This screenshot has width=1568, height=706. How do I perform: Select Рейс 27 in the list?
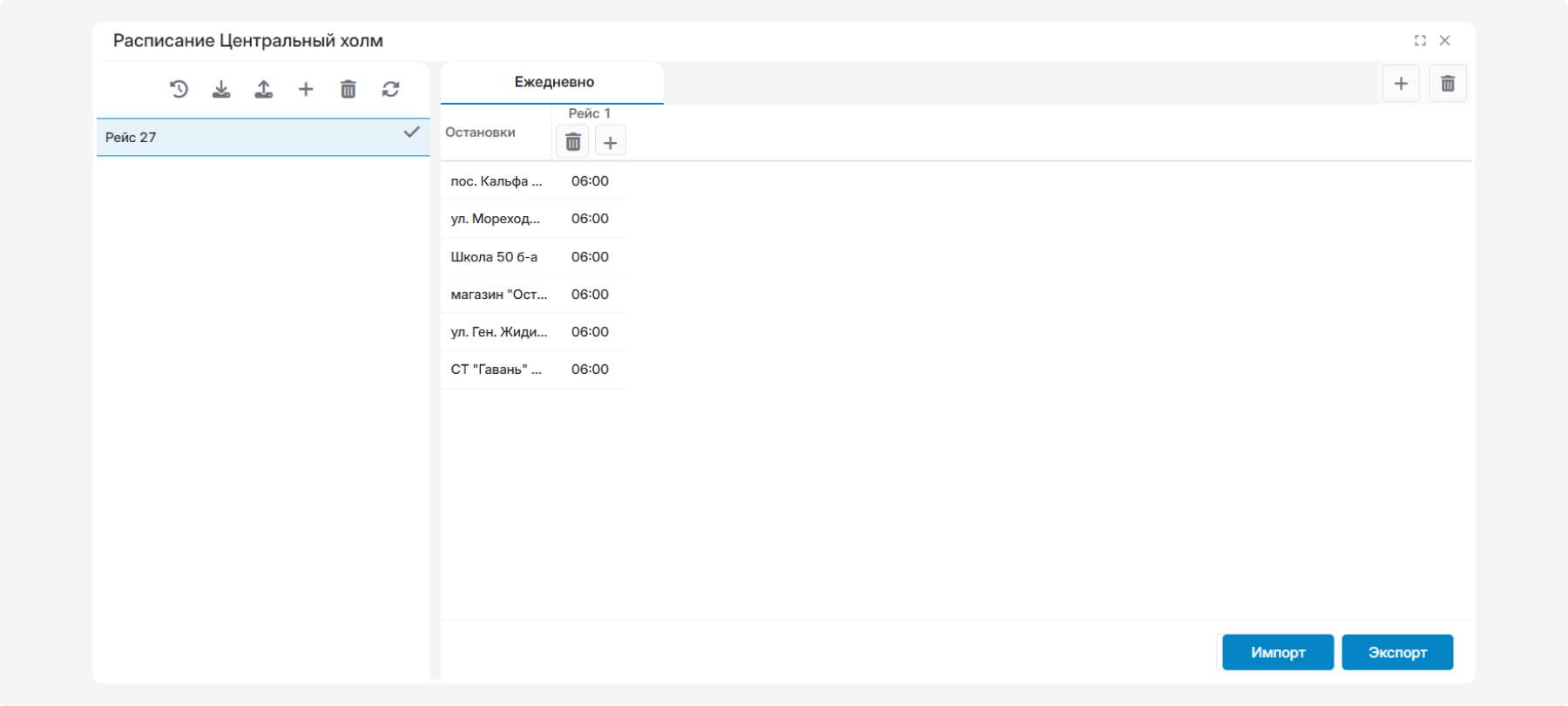tap(131, 138)
